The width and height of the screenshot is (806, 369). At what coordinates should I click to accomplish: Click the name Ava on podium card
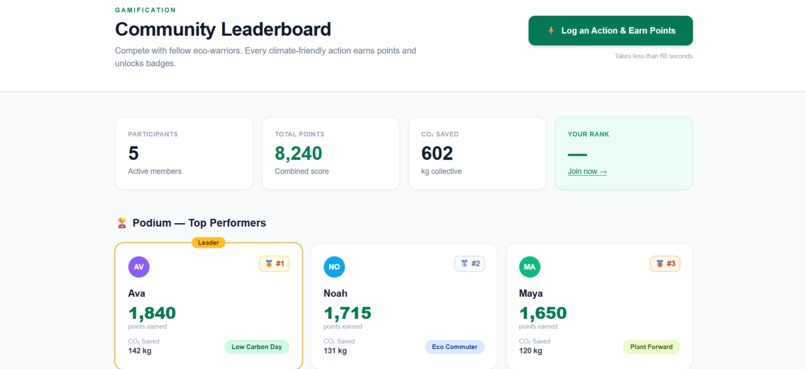click(x=137, y=293)
